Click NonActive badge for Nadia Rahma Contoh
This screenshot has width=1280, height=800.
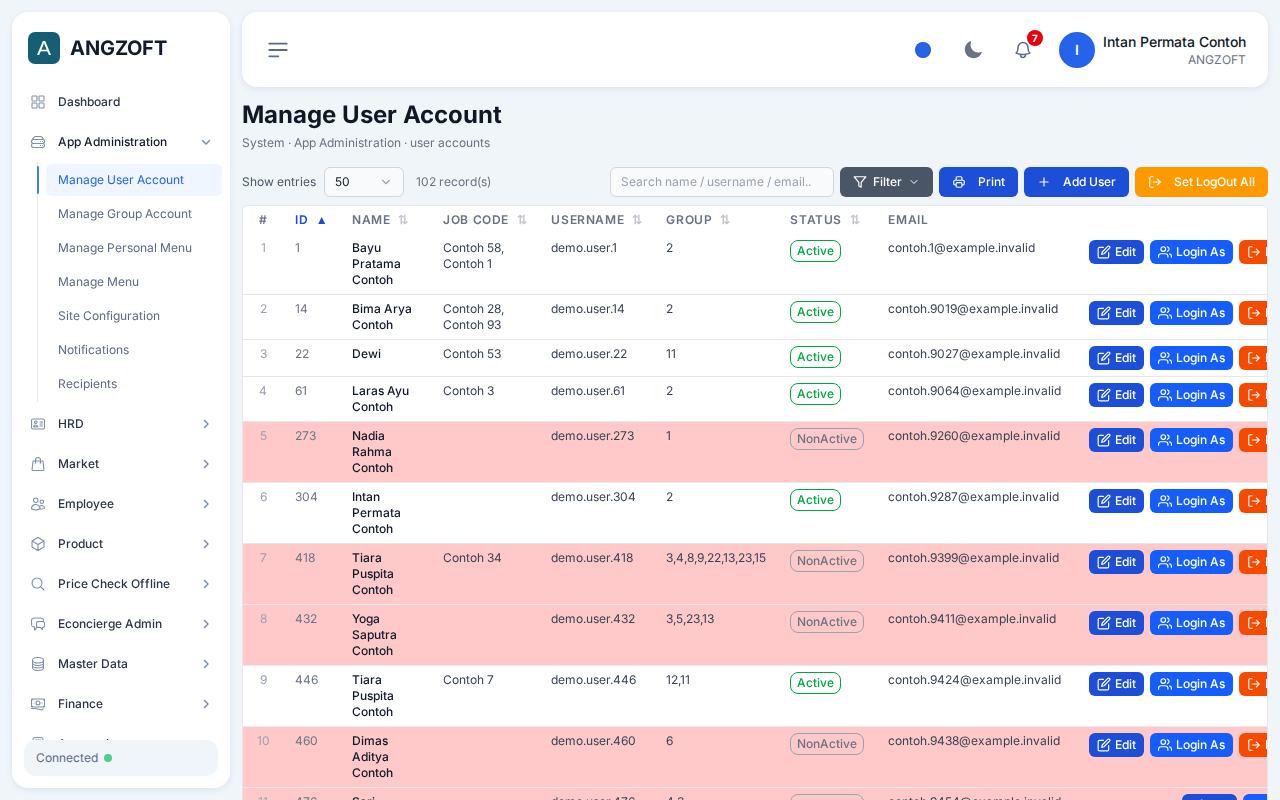pyautogui.click(x=827, y=439)
